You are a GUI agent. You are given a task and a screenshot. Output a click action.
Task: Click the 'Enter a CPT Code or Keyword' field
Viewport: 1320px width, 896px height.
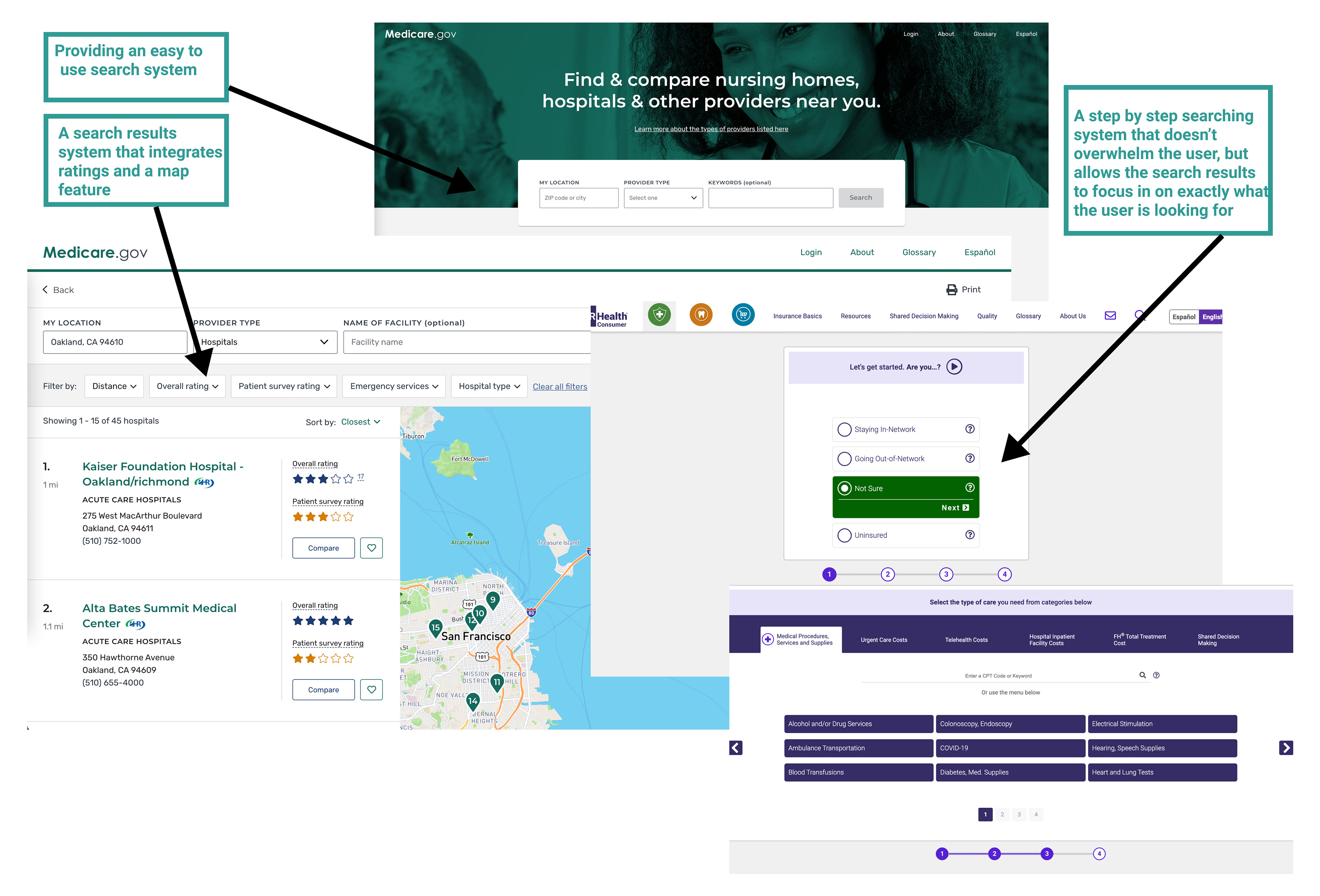[998, 676]
